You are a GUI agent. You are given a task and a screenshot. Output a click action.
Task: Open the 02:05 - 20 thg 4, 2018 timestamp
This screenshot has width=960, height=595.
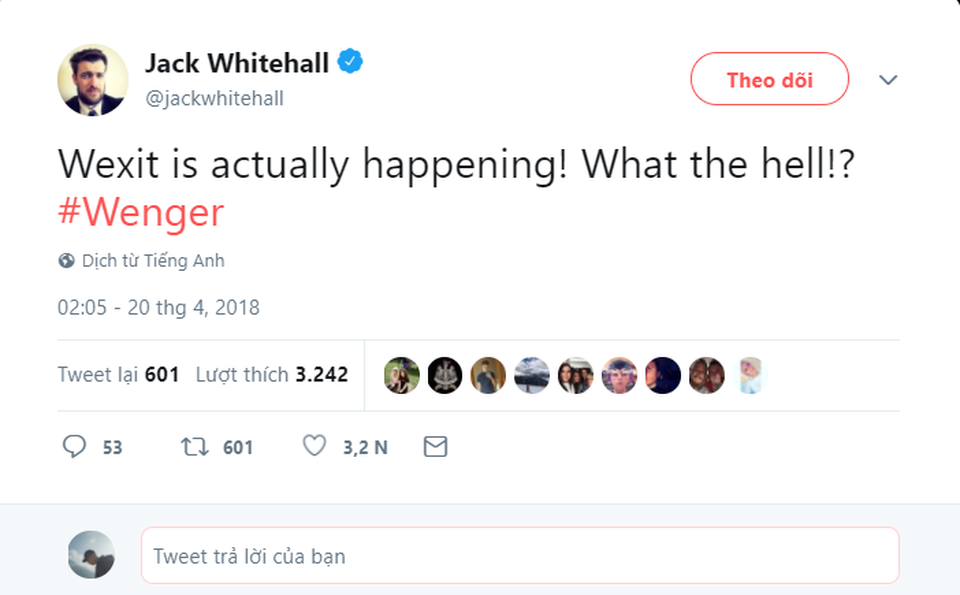pos(158,308)
